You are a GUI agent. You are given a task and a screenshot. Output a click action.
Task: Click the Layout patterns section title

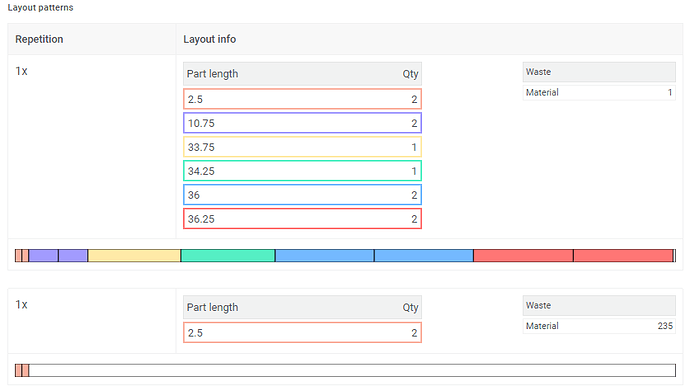pos(40,7)
